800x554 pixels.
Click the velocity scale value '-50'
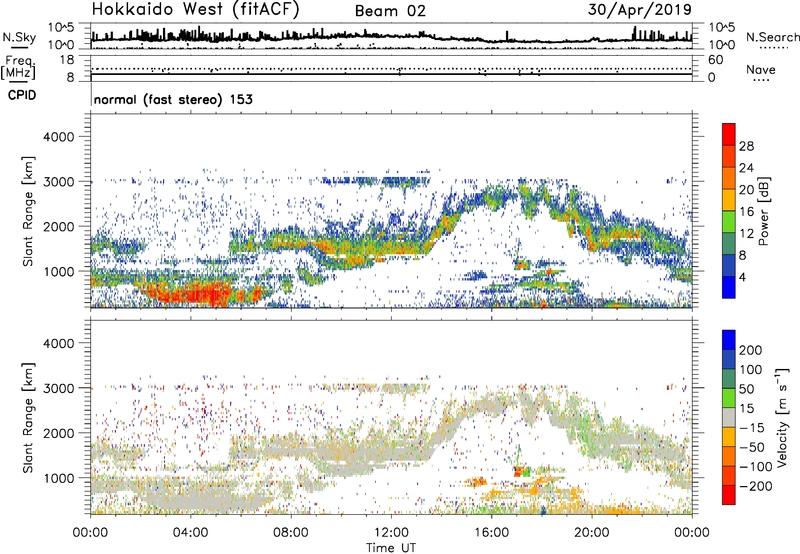pyautogui.click(x=752, y=447)
